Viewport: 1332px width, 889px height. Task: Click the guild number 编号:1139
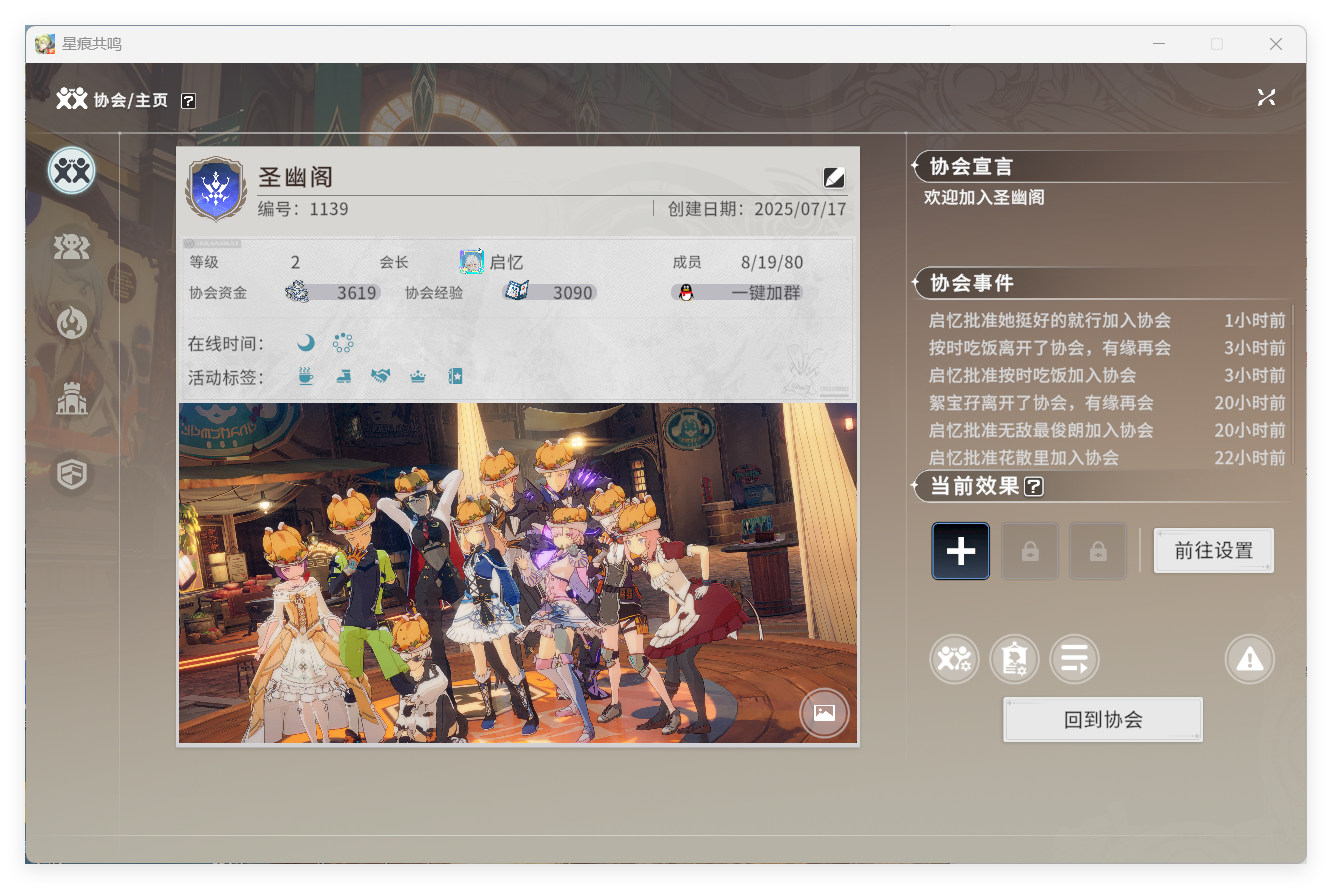coord(303,209)
